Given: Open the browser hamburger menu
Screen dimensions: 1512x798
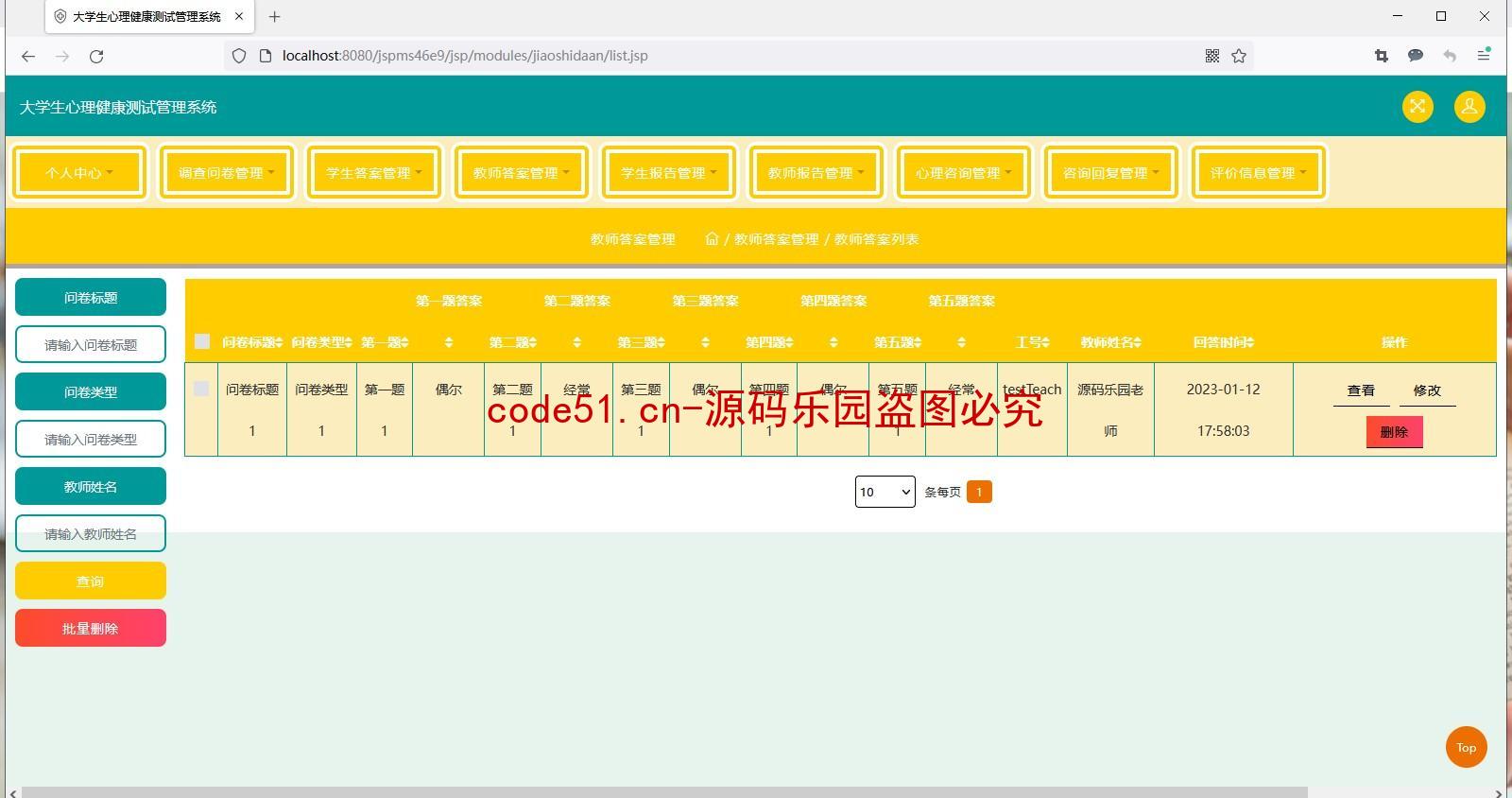Looking at the screenshot, I should pos(1484,56).
